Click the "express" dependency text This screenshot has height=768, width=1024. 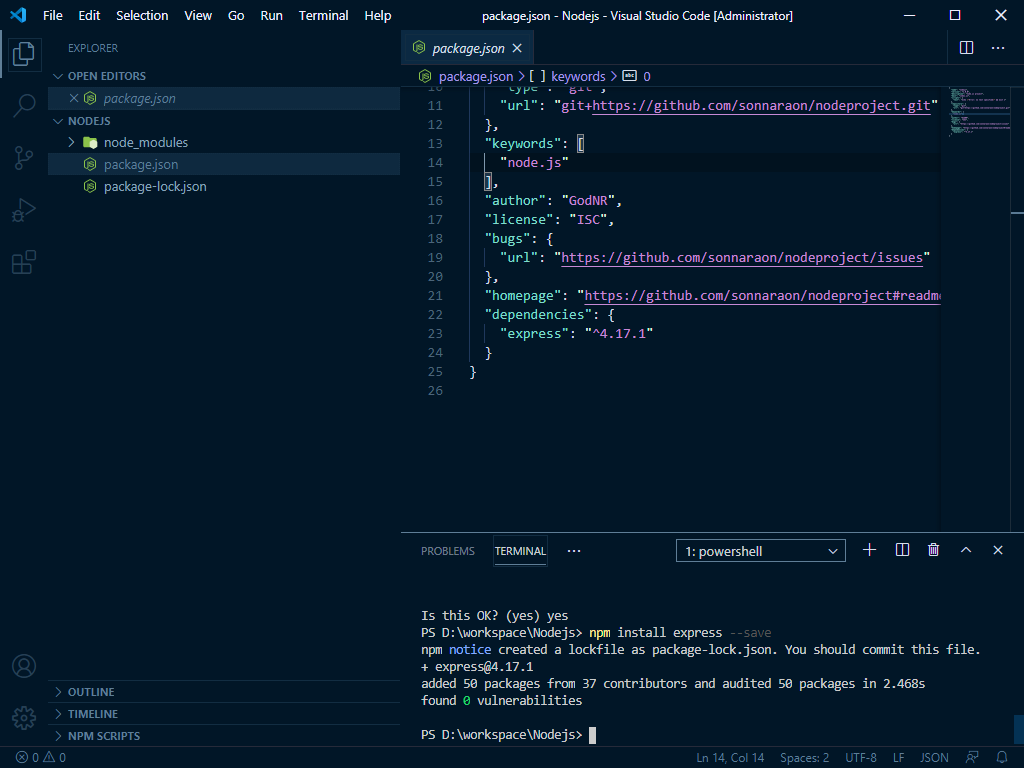point(534,334)
